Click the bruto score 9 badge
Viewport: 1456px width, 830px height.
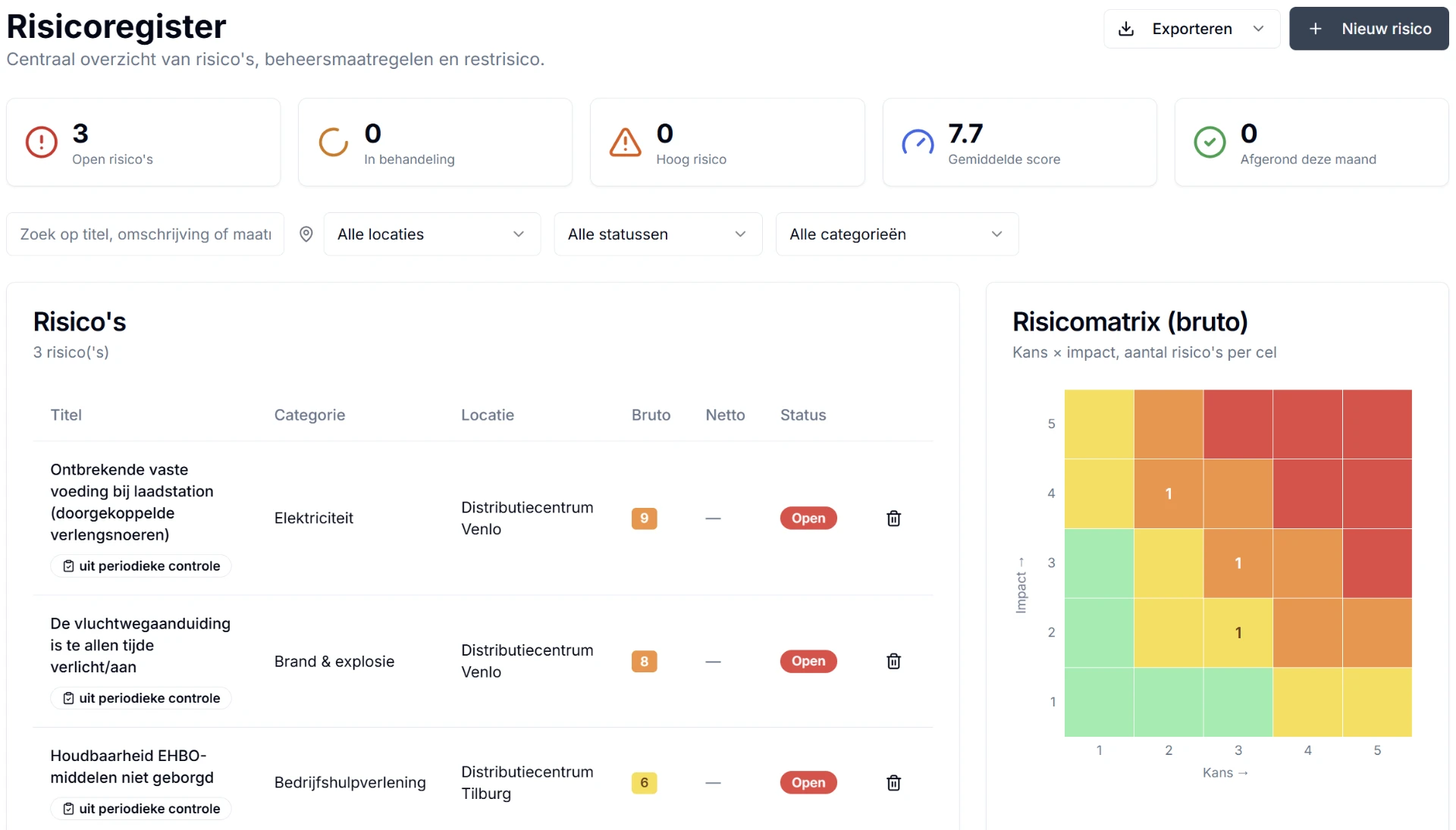tap(644, 518)
